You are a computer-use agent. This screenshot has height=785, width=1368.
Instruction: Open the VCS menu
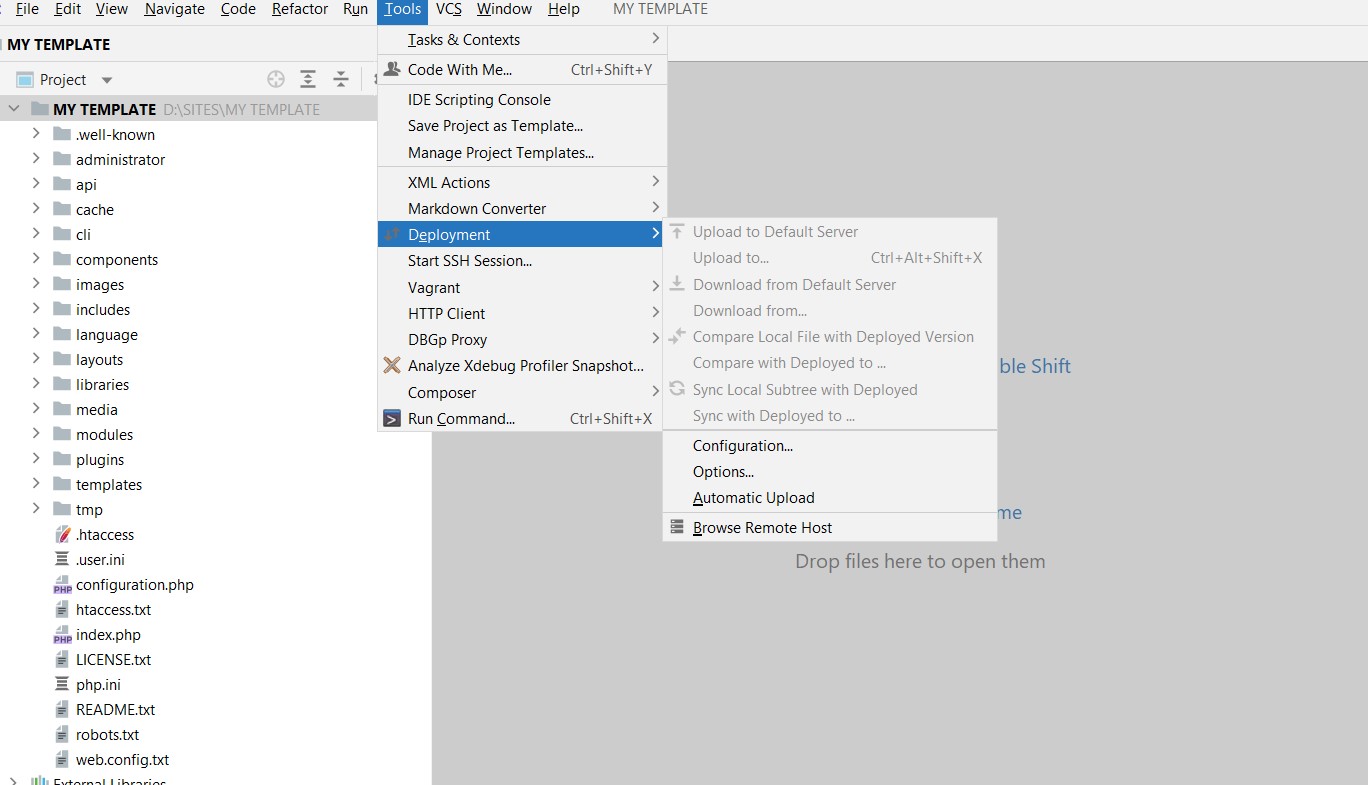(448, 9)
